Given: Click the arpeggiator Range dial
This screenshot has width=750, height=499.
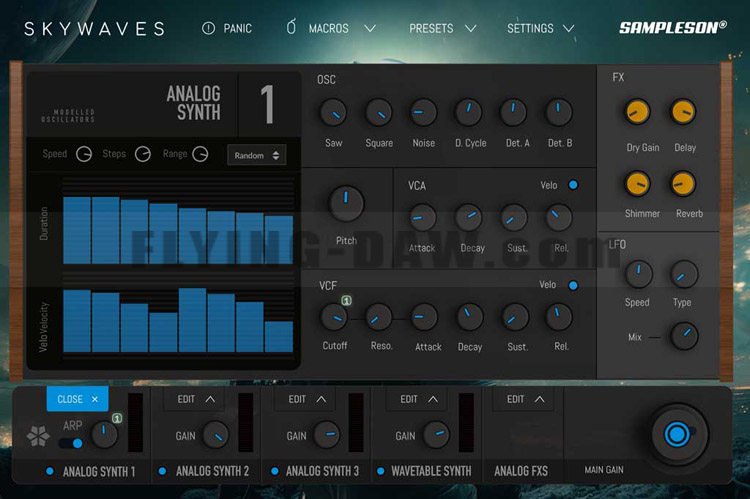Looking at the screenshot, I should [200, 154].
